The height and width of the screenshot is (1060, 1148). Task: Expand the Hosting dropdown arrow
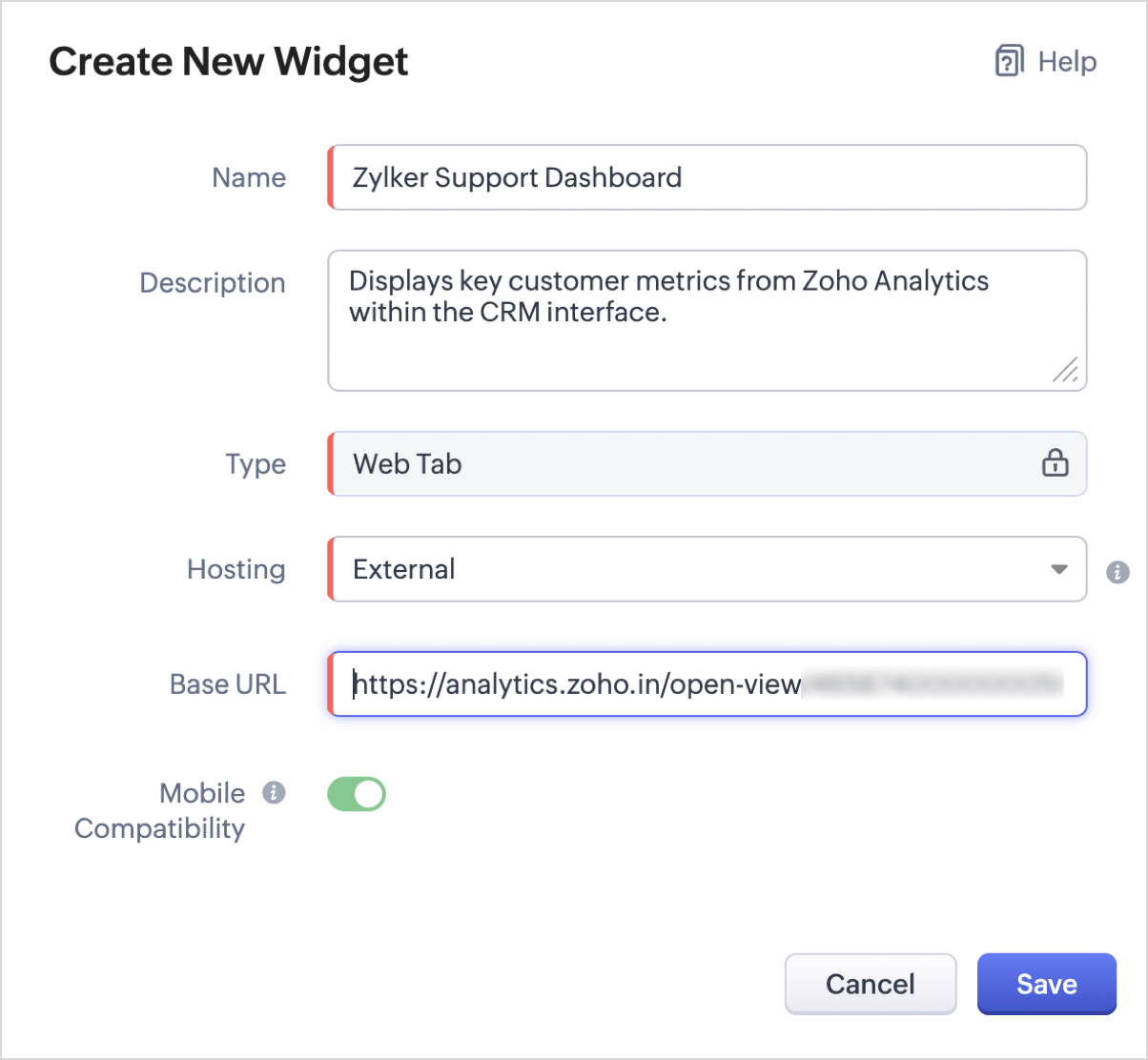click(x=1058, y=570)
